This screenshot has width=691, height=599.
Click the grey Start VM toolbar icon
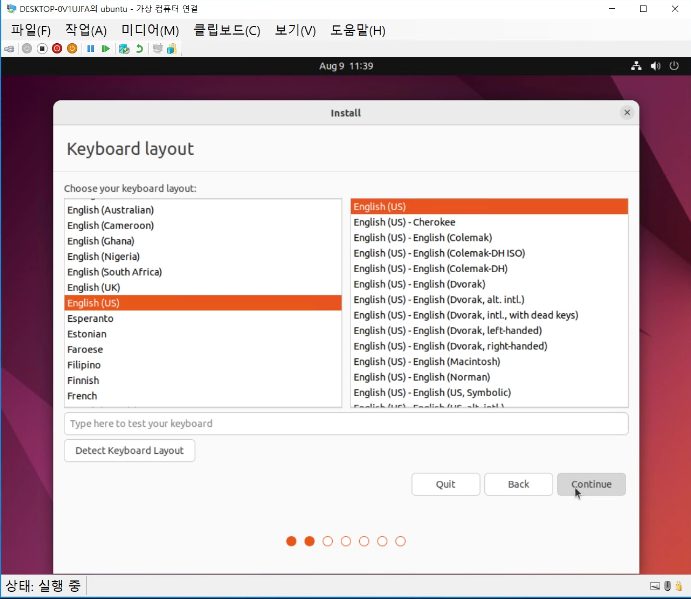pyautogui.click(x=27, y=48)
